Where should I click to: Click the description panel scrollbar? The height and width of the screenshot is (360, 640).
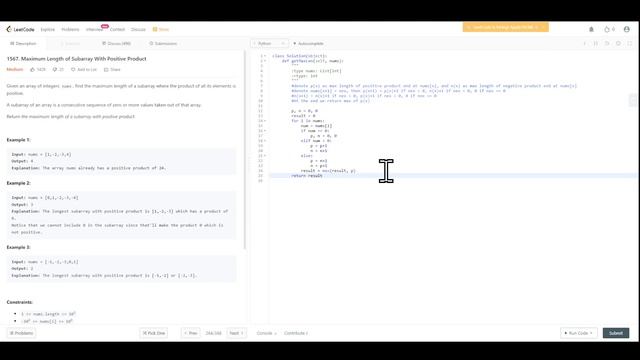tap(245, 150)
